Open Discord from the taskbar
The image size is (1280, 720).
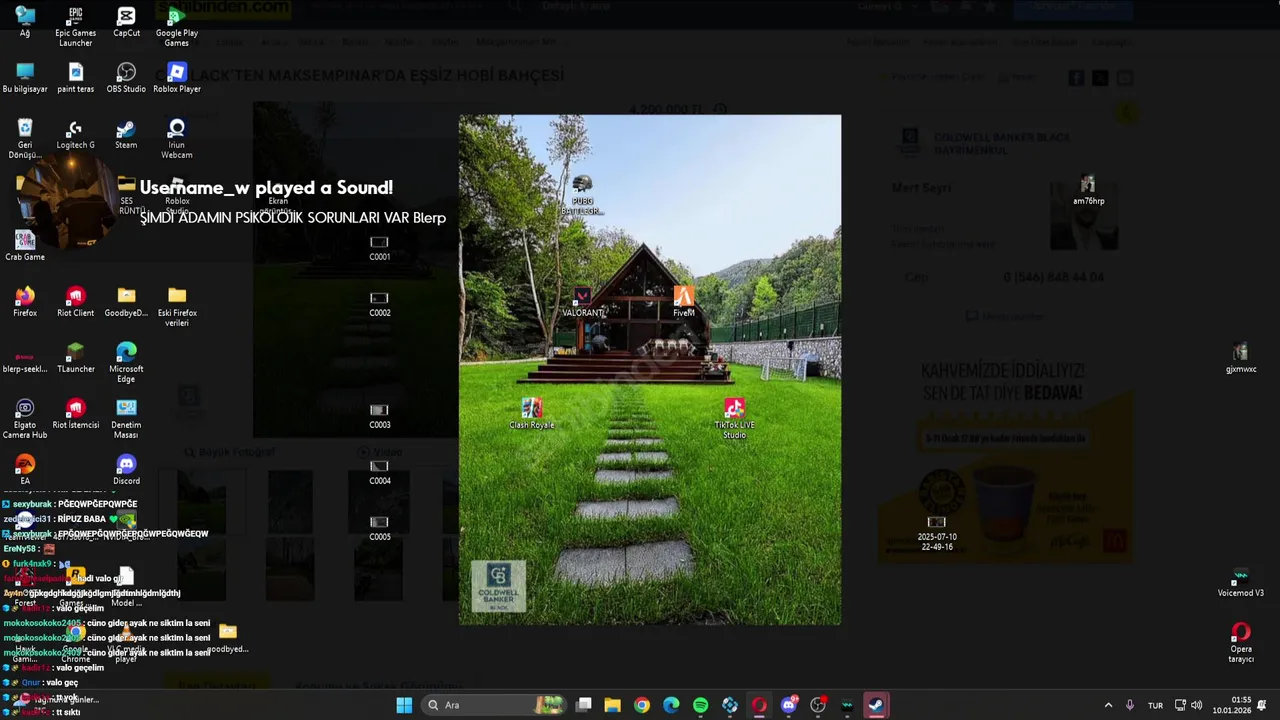[788, 705]
